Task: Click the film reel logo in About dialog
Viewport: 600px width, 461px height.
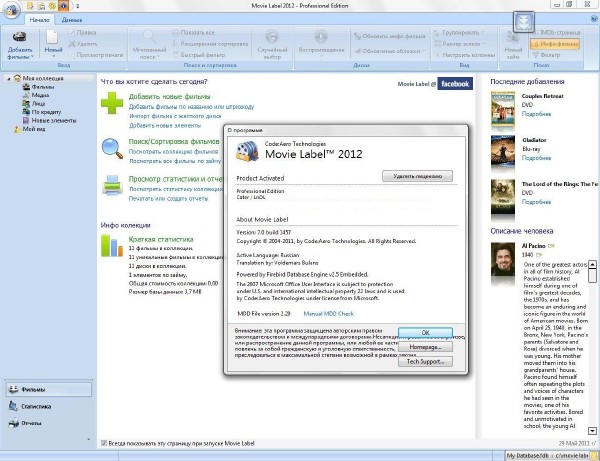Action: [x=246, y=151]
